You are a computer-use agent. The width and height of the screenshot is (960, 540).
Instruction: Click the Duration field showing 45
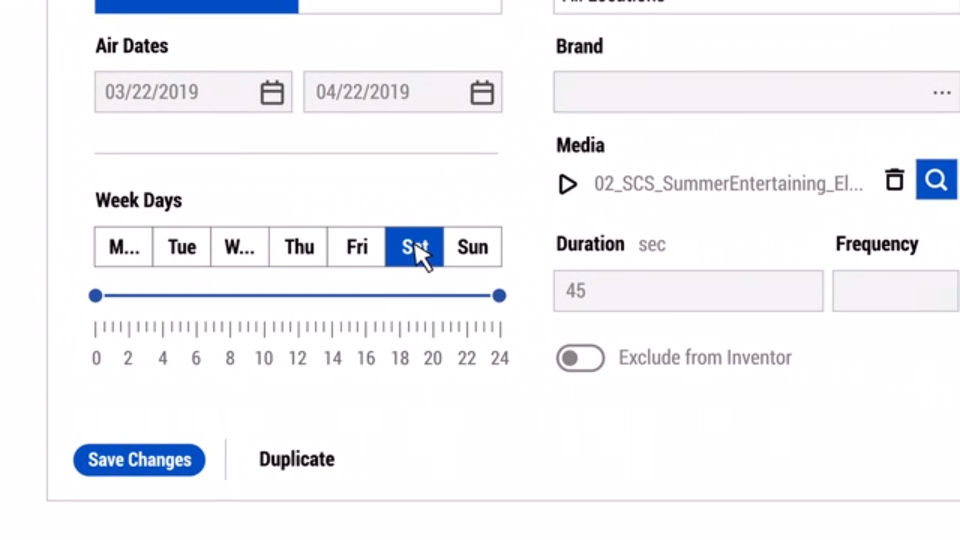[688, 291]
